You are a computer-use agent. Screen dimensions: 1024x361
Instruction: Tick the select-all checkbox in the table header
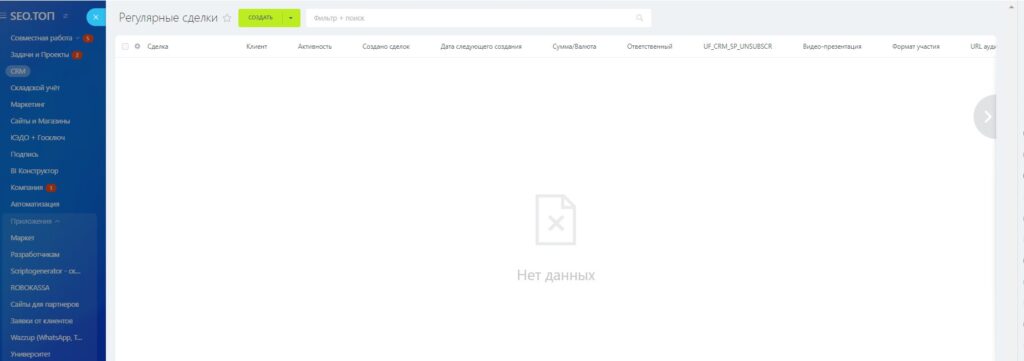(x=125, y=46)
